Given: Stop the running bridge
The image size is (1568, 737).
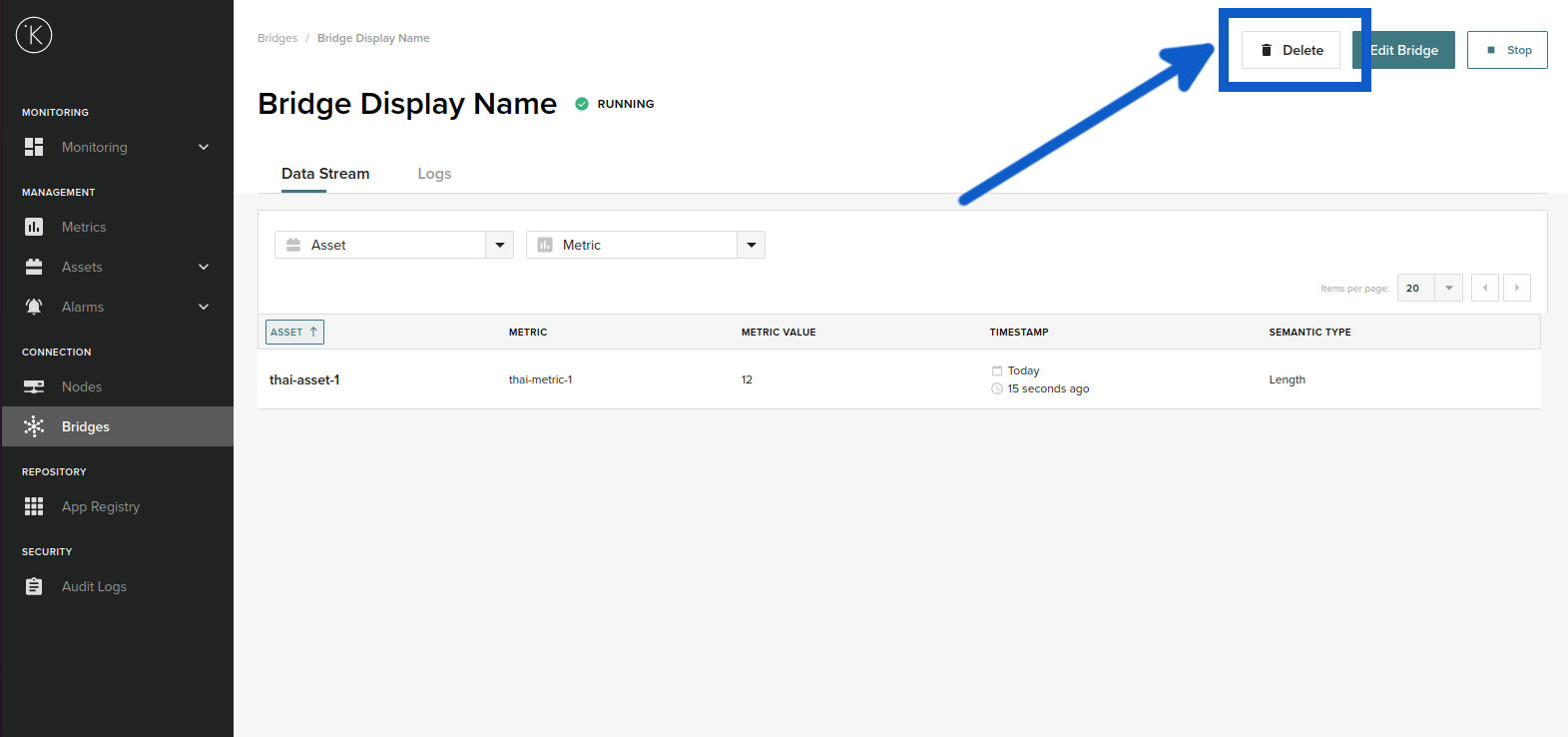Looking at the screenshot, I should [x=1507, y=50].
